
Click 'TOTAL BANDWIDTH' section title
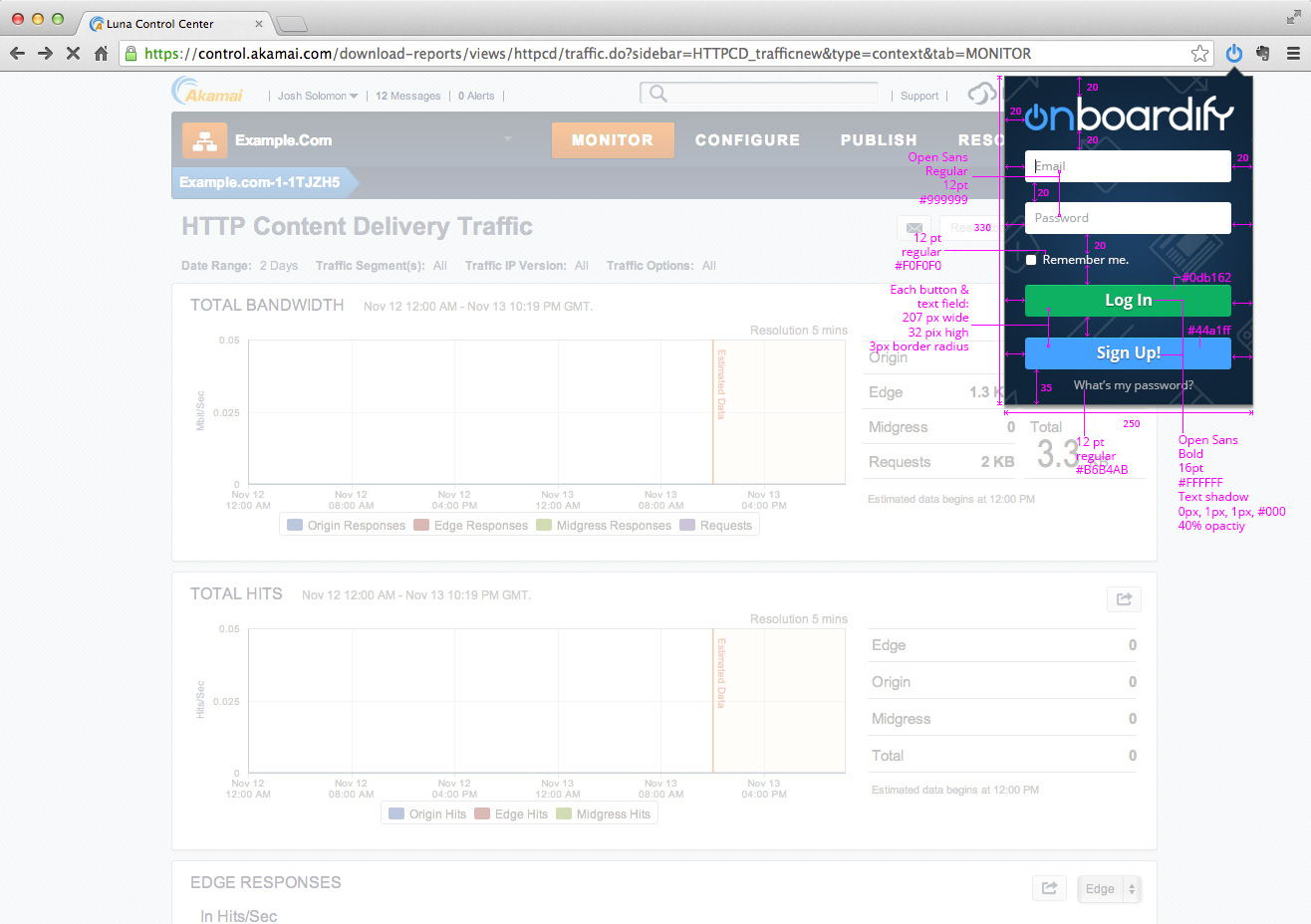[x=267, y=306]
